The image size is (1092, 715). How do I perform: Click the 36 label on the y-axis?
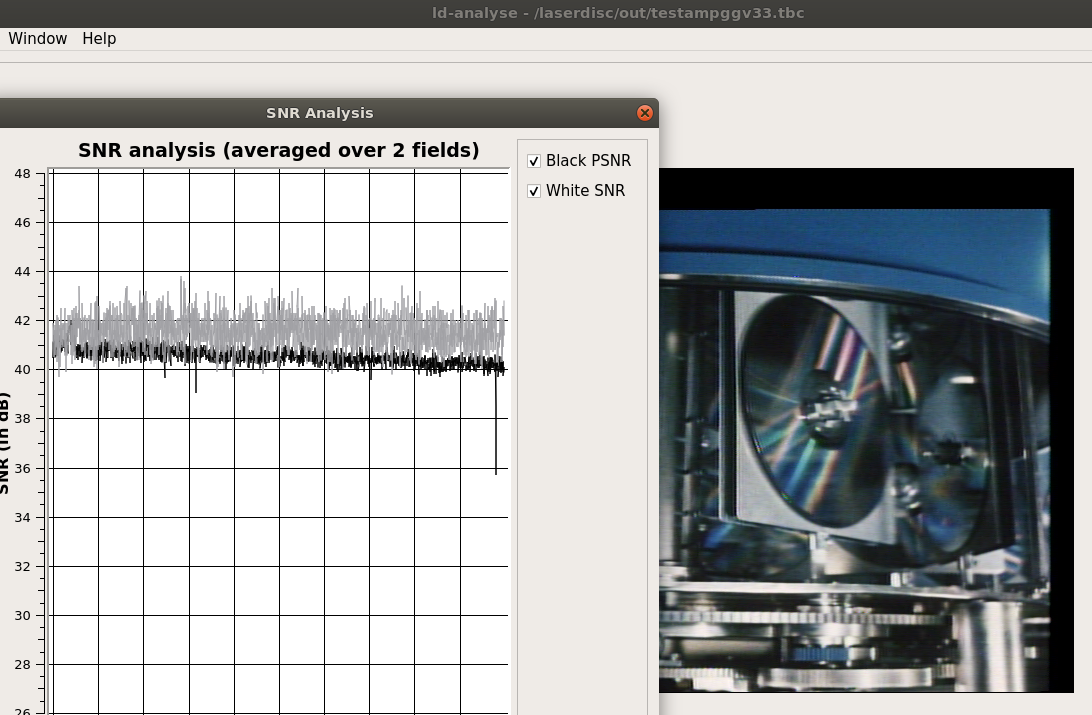pyautogui.click(x=22, y=468)
